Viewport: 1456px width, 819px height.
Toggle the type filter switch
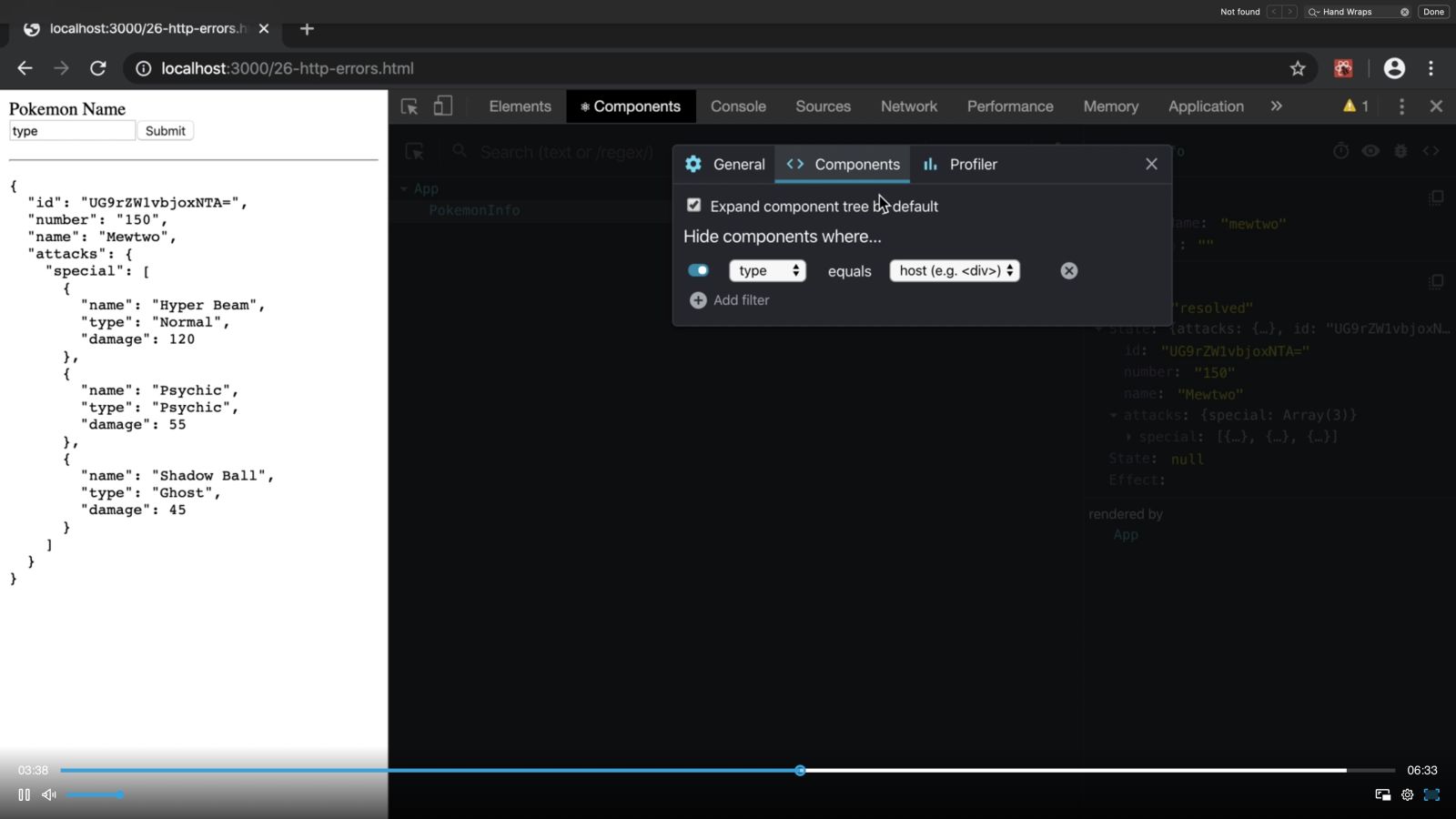[x=698, y=270]
